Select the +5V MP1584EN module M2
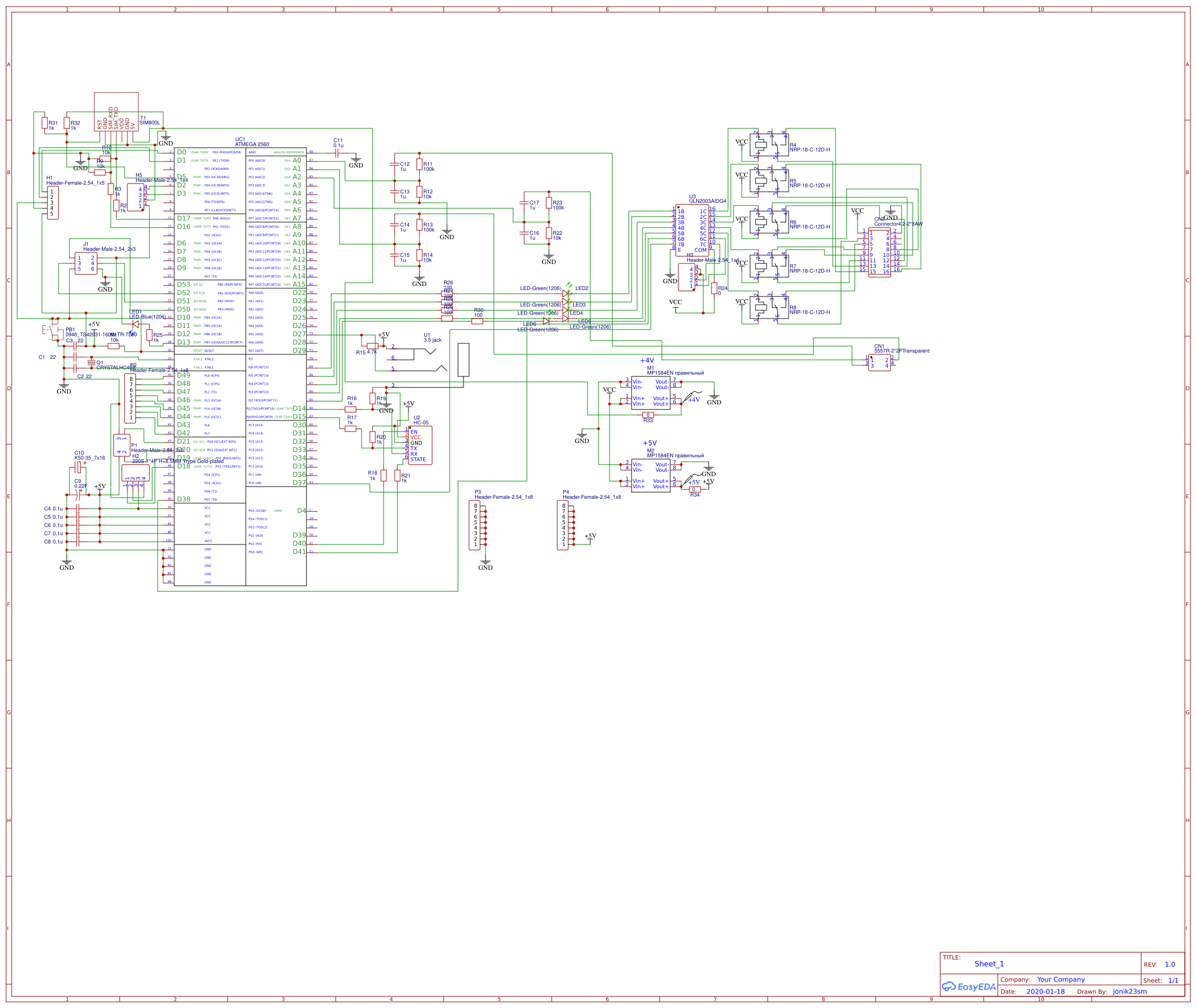 (x=650, y=476)
